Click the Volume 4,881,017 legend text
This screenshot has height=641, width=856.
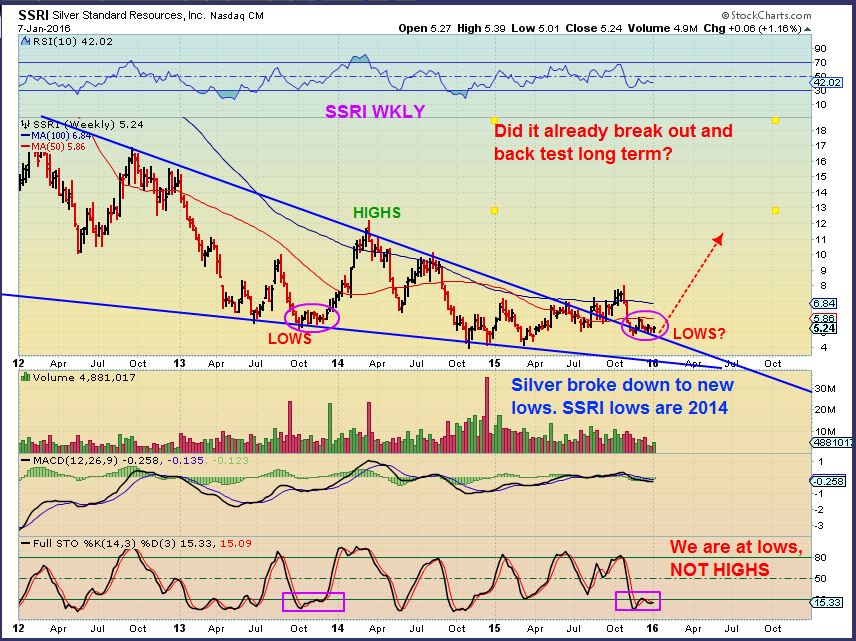84,377
